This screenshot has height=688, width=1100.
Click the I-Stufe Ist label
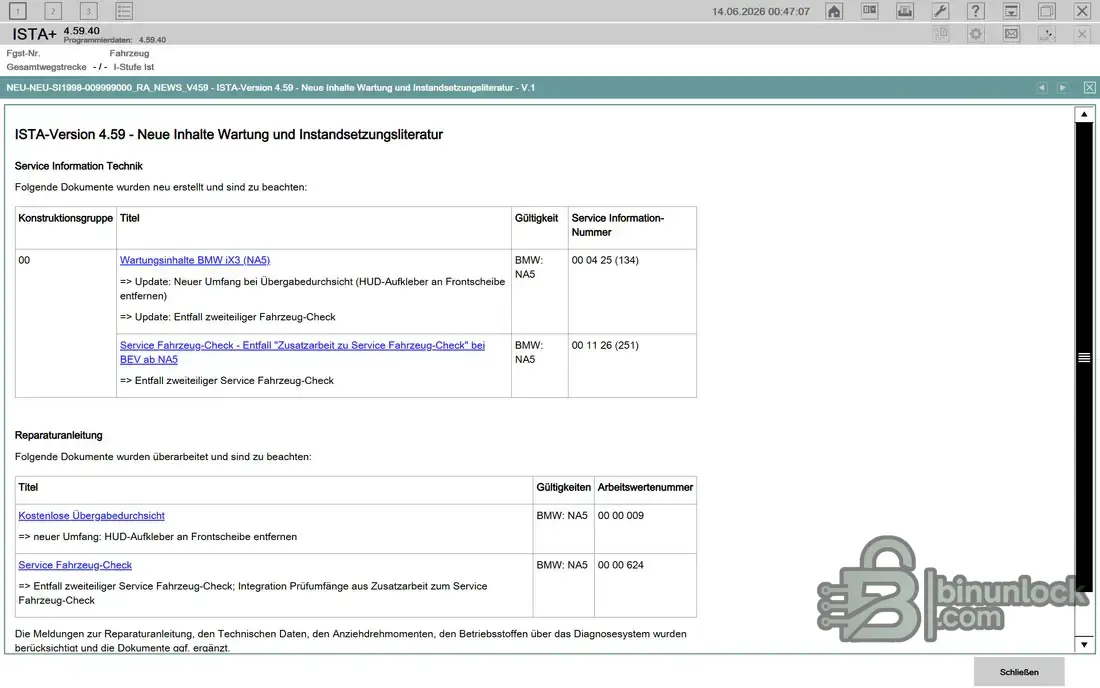[133, 67]
